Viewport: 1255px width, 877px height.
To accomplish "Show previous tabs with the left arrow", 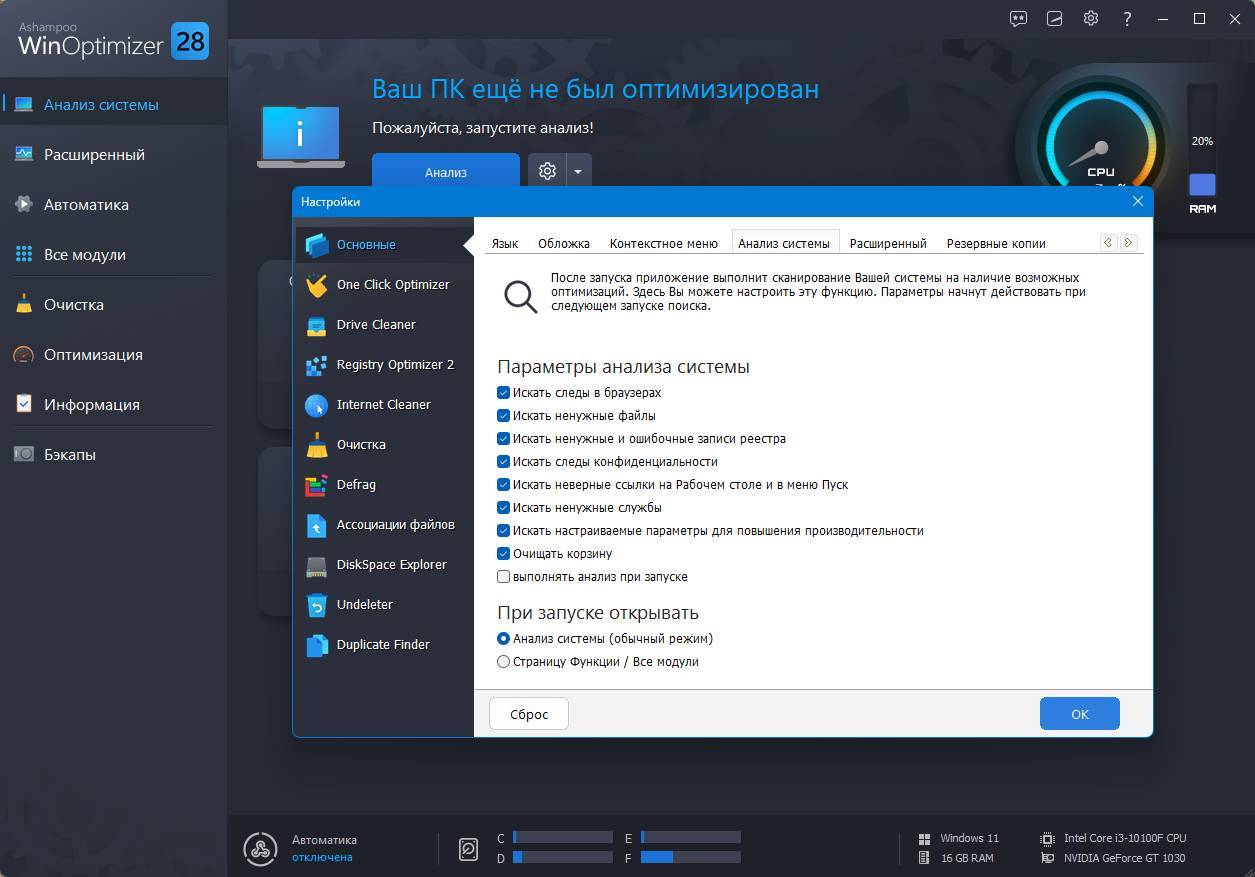I will [x=1108, y=243].
